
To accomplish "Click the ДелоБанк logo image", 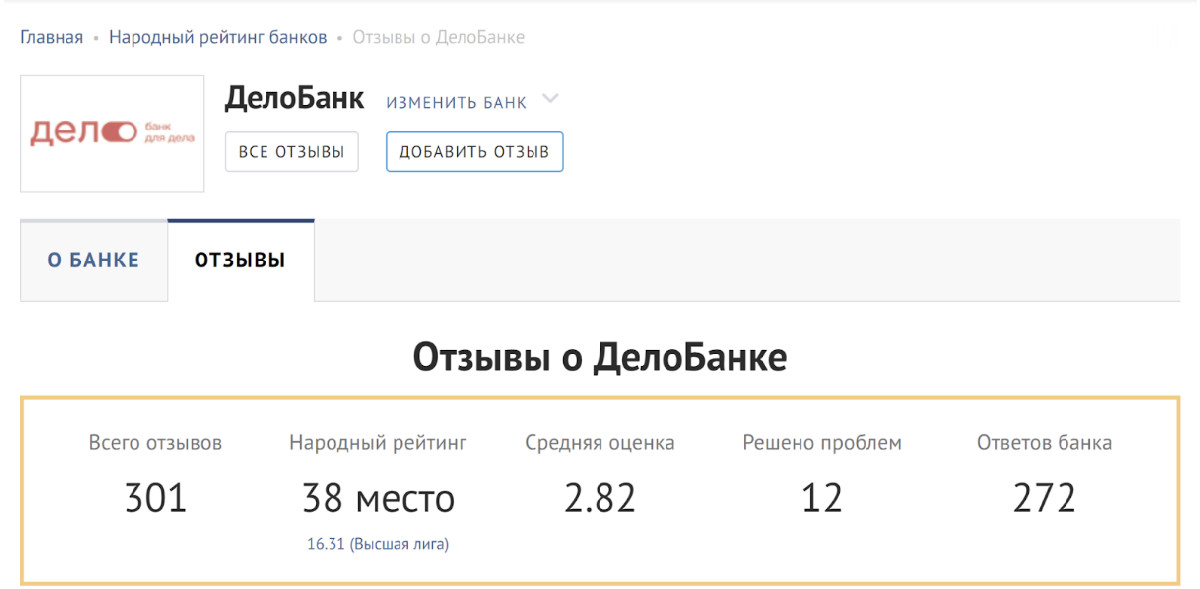I will point(112,133).
